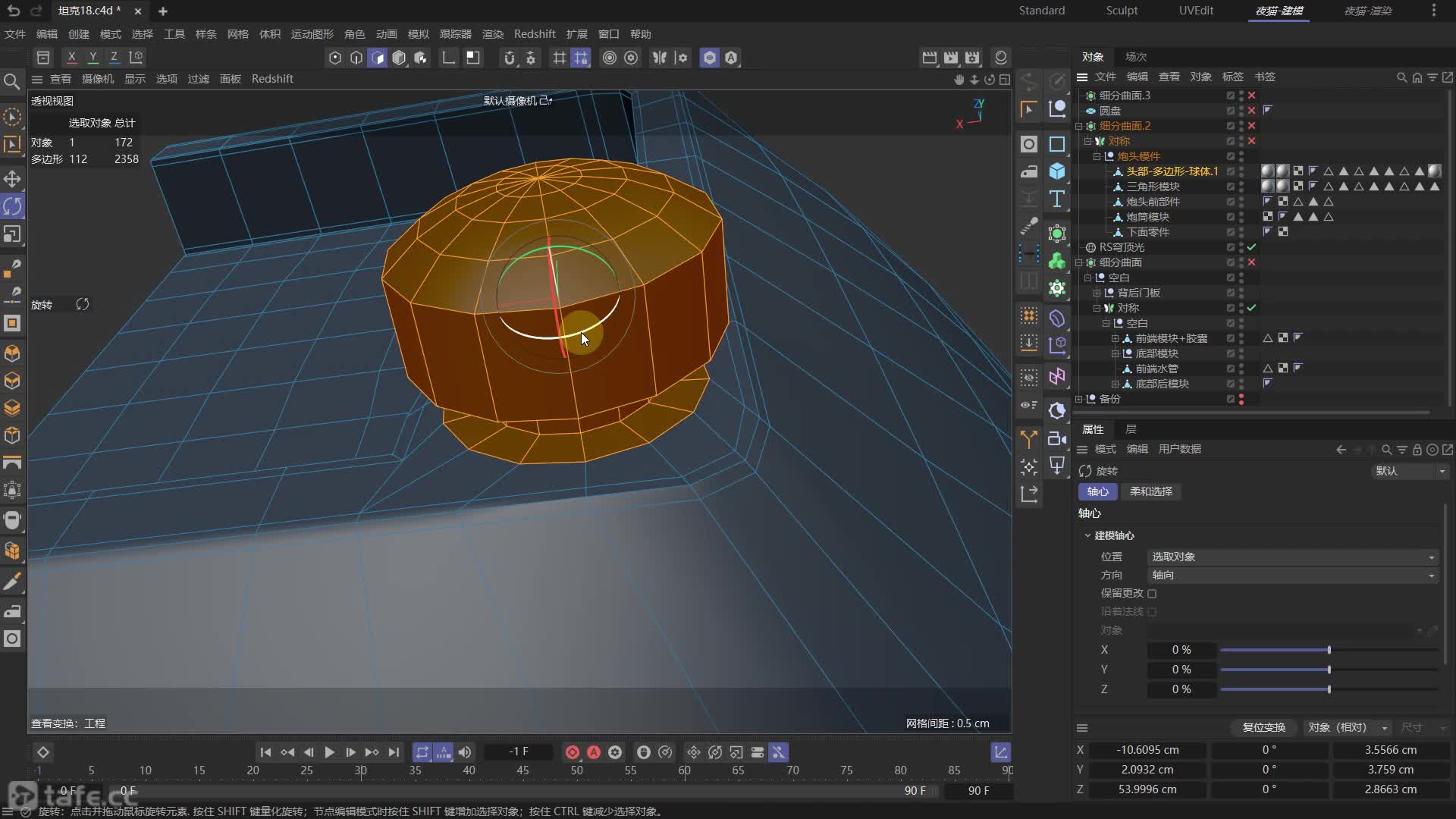Toggle green check on lower 对称
Viewport: 1456px width, 819px height.
[x=1251, y=308]
